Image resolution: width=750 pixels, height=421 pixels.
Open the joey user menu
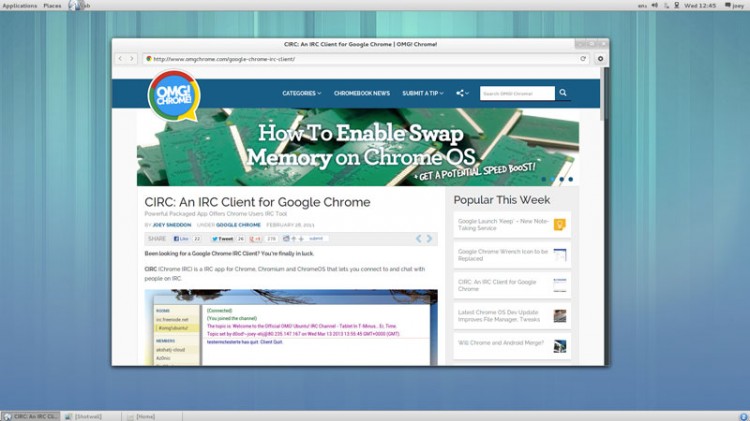pyautogui.click(x=734, y=6)
